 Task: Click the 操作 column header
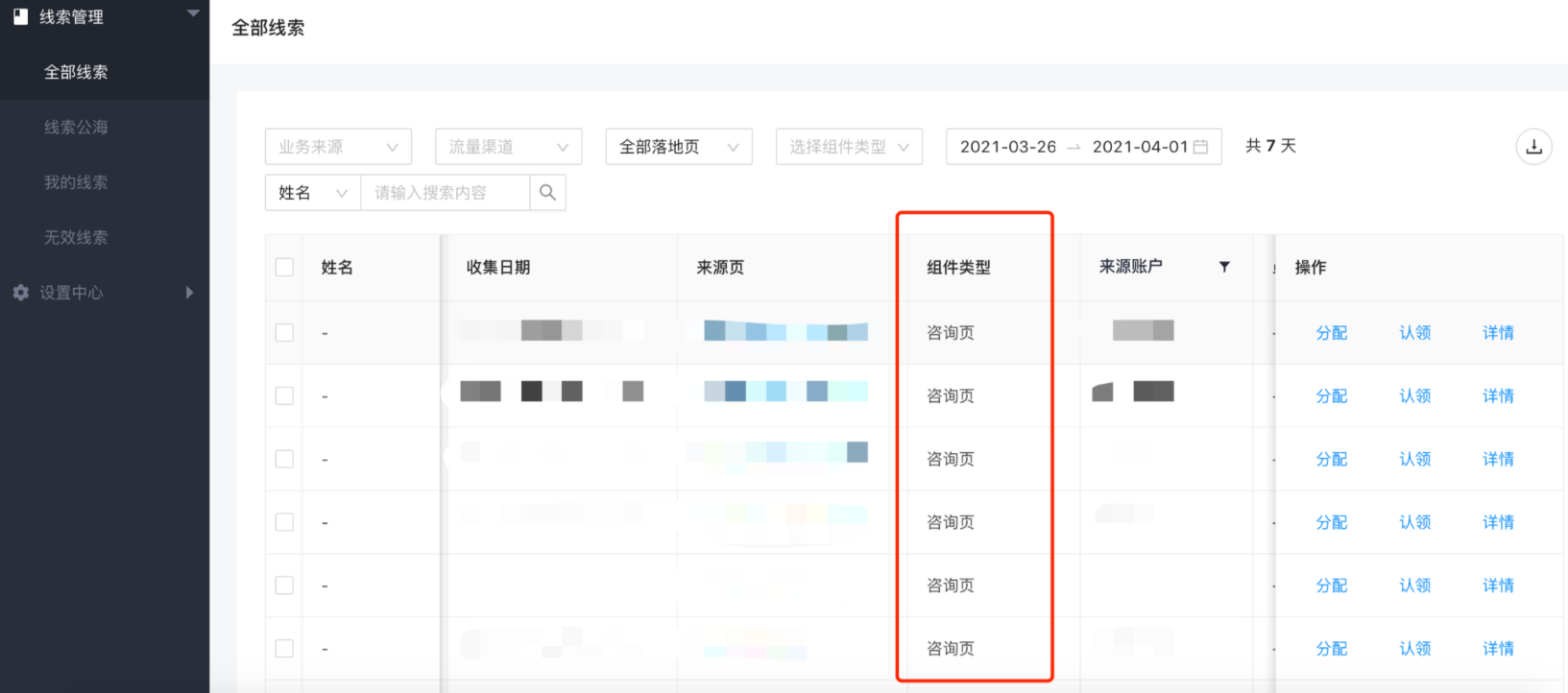point(1311,268)
